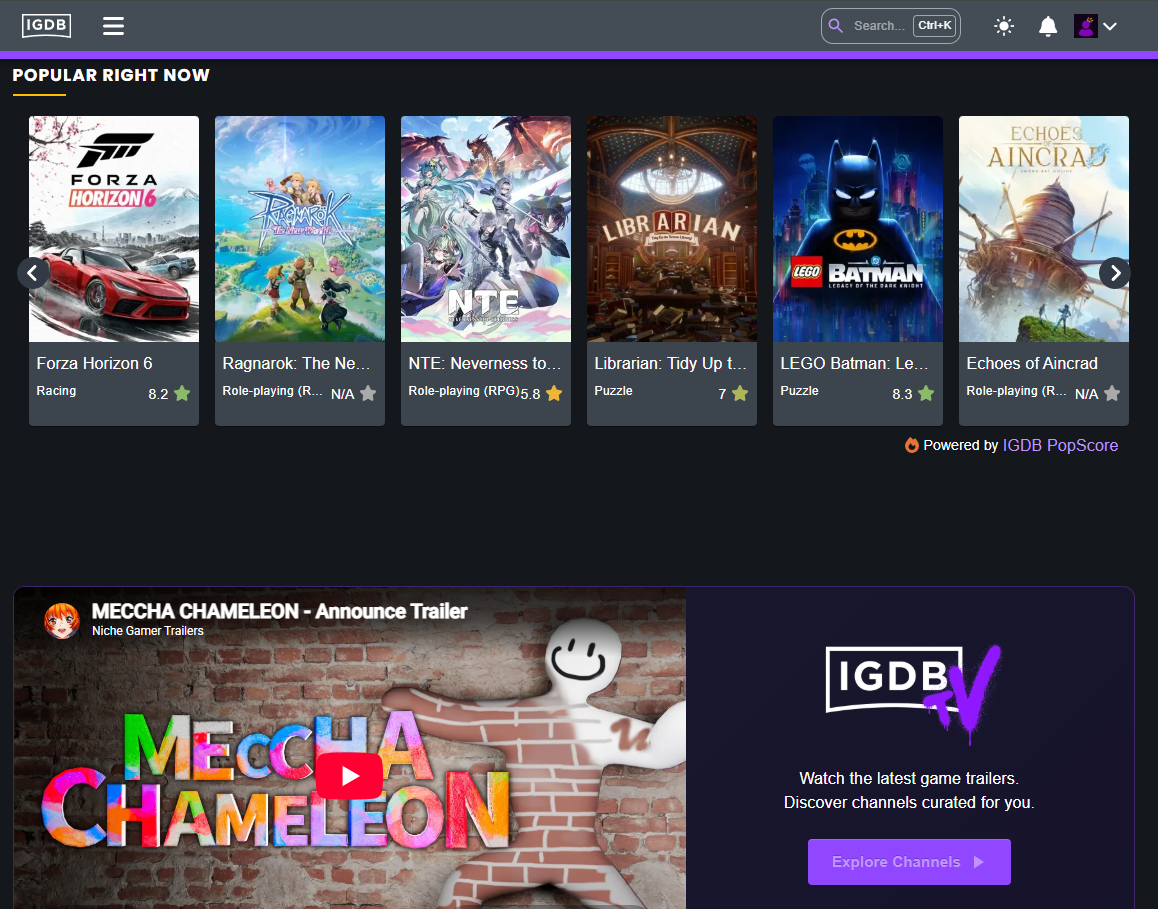
Task: Click the Racing genre on Forza card
Action: (56, 391)
